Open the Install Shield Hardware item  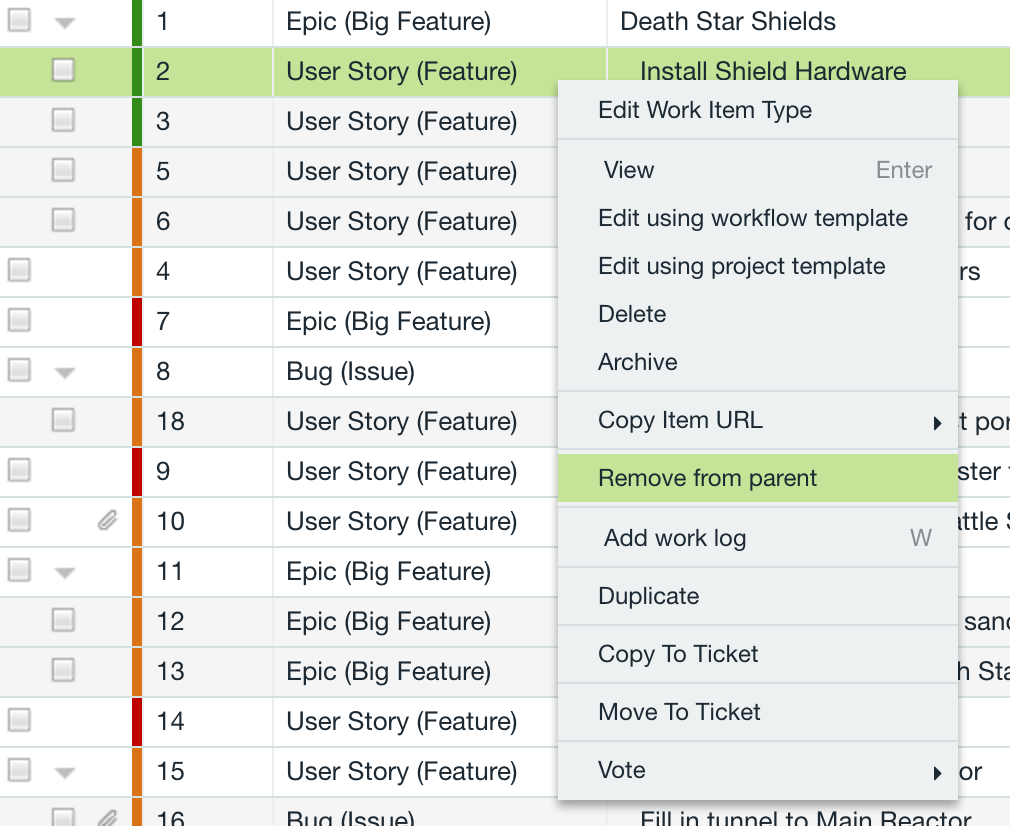click(x=772, y=71)
